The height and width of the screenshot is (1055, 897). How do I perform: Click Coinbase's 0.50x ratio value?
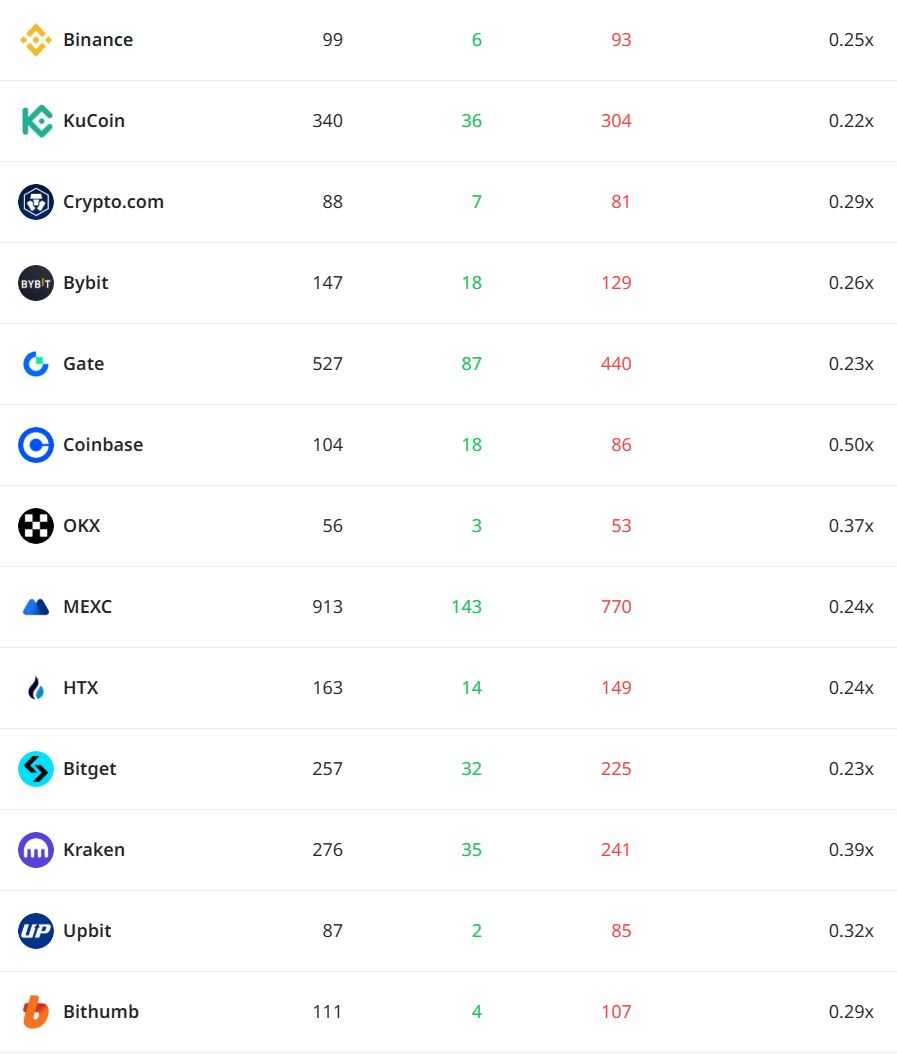[851, 445]
